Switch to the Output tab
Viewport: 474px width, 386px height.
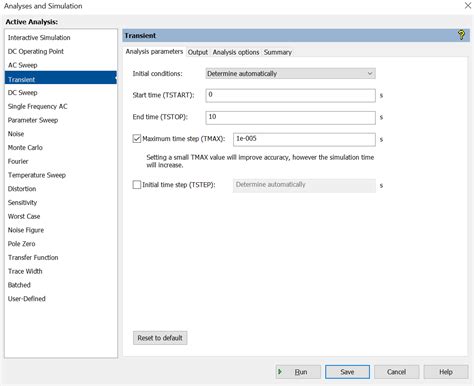pos(198,52)
